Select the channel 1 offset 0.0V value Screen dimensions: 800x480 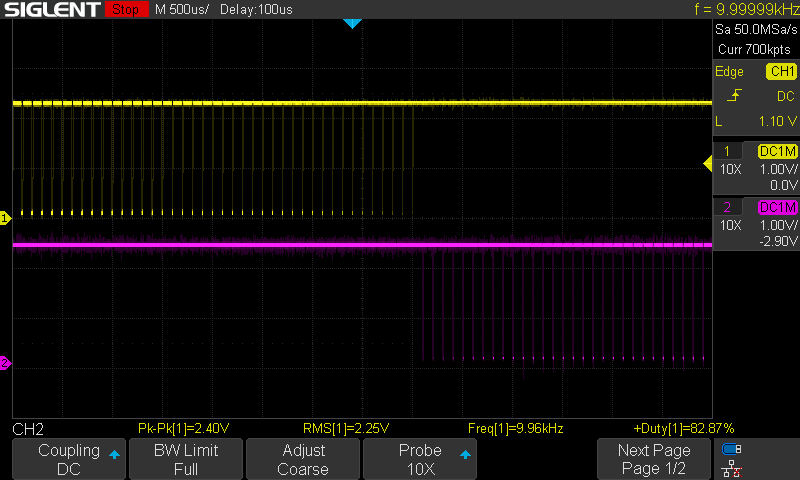[x=784, y=185]
